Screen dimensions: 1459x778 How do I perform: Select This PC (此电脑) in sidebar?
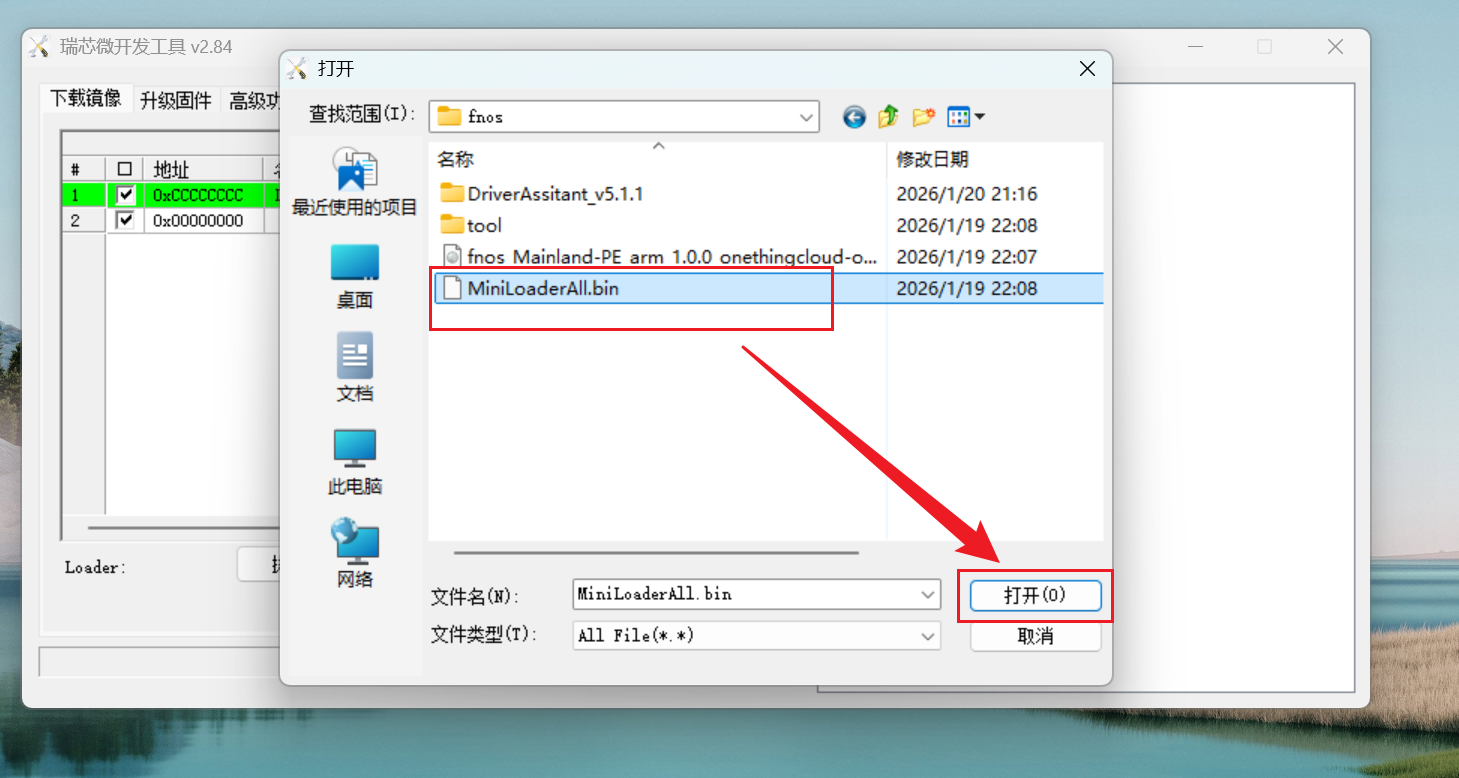(355, 463)
